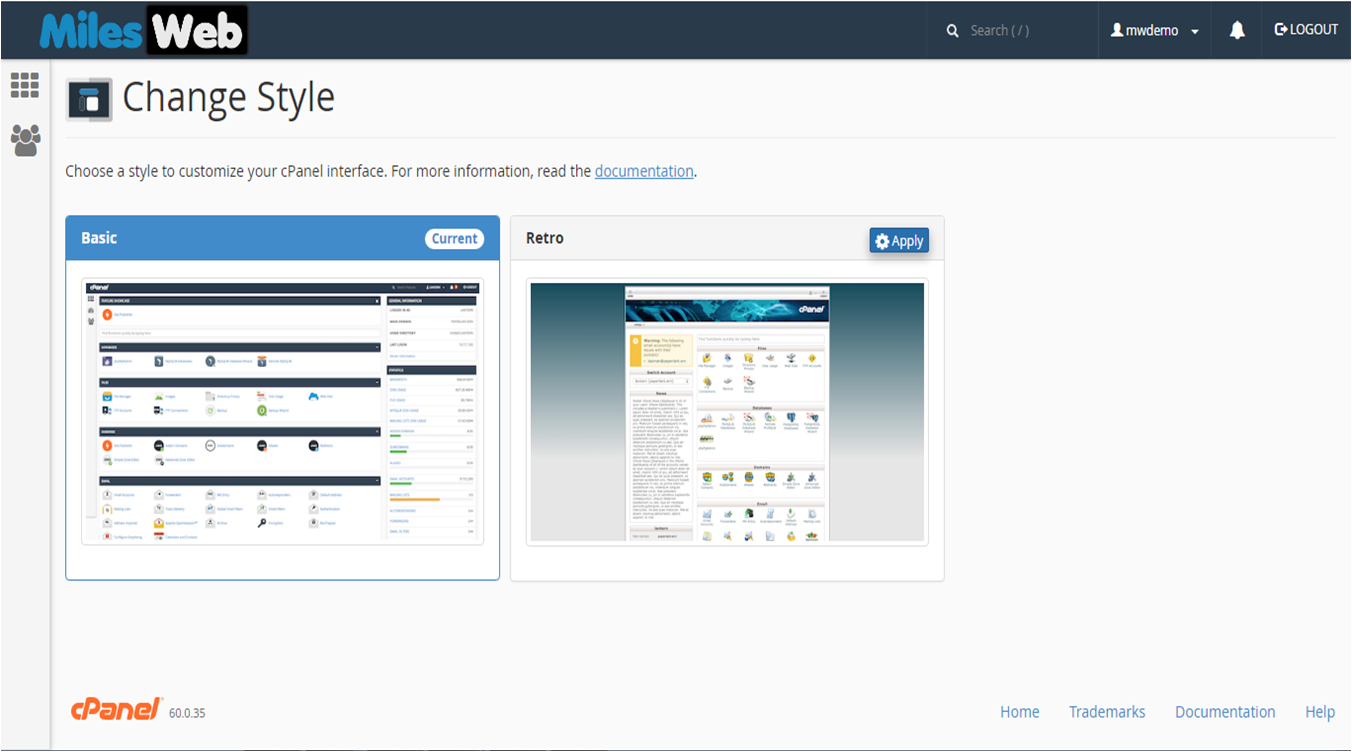Open the documentation link
Image resolution: width=1352 pixels, height=752 pixels.
point(644,171)
